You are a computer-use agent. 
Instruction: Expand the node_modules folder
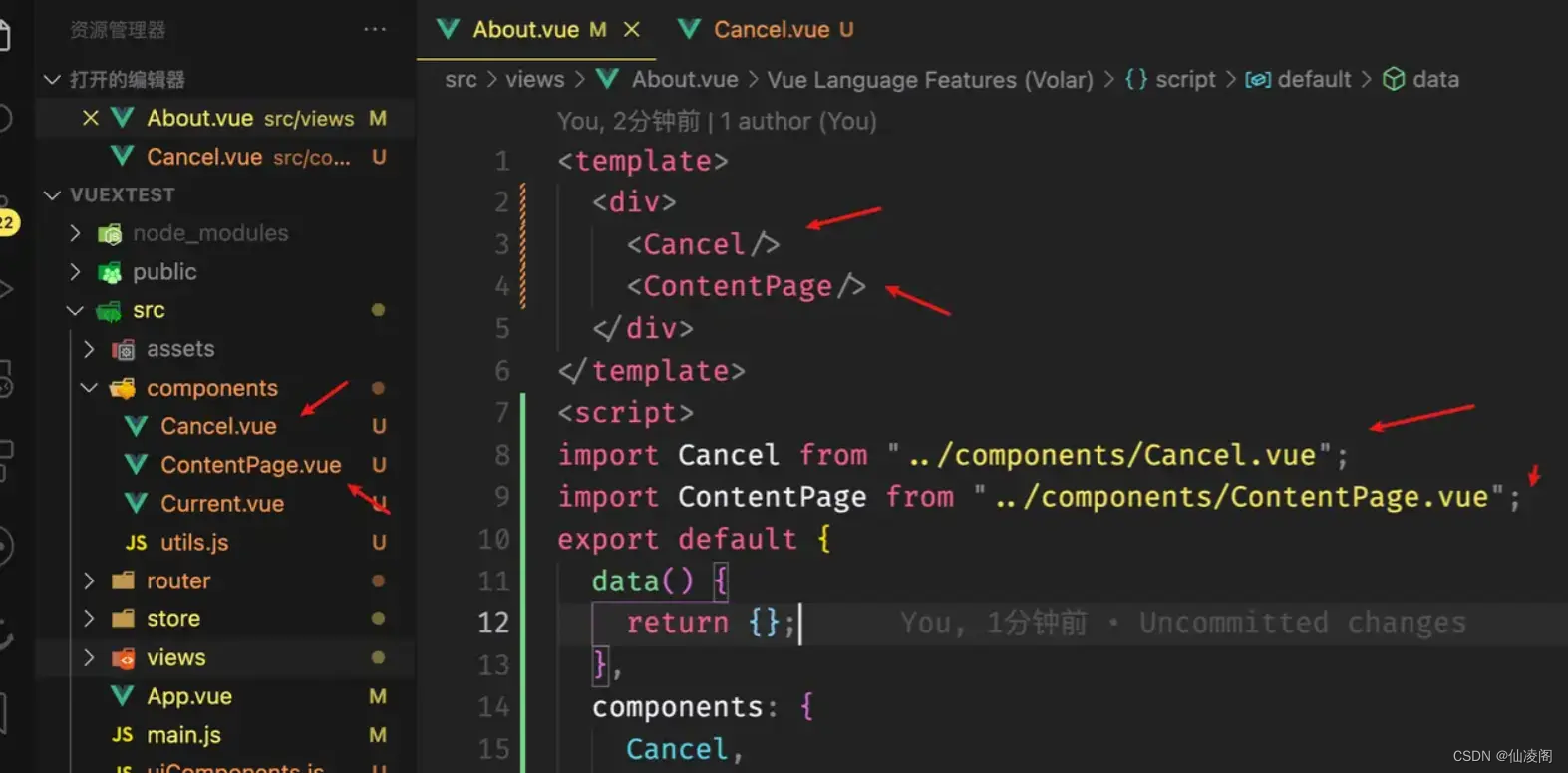coord(75,233)
